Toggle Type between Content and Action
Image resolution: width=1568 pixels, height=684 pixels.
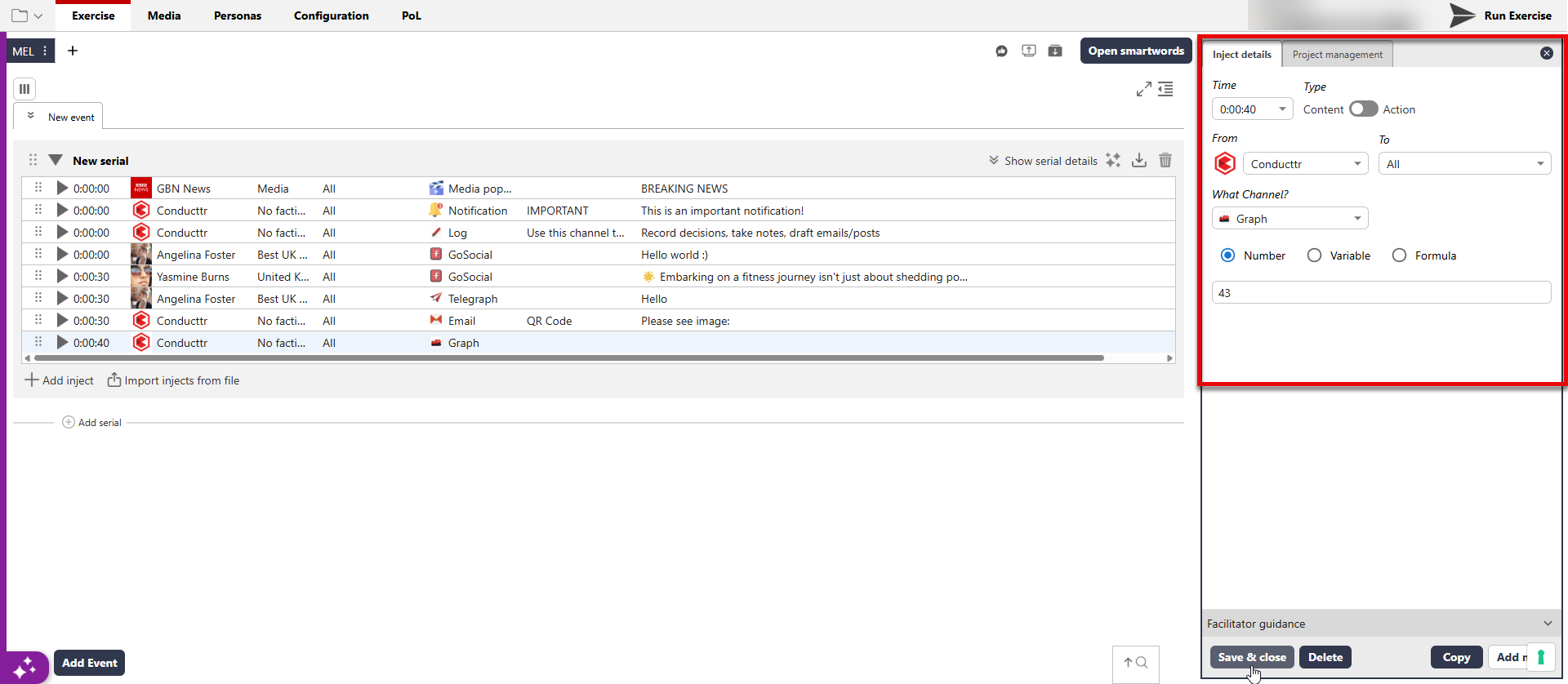(x=1363, y=109)
